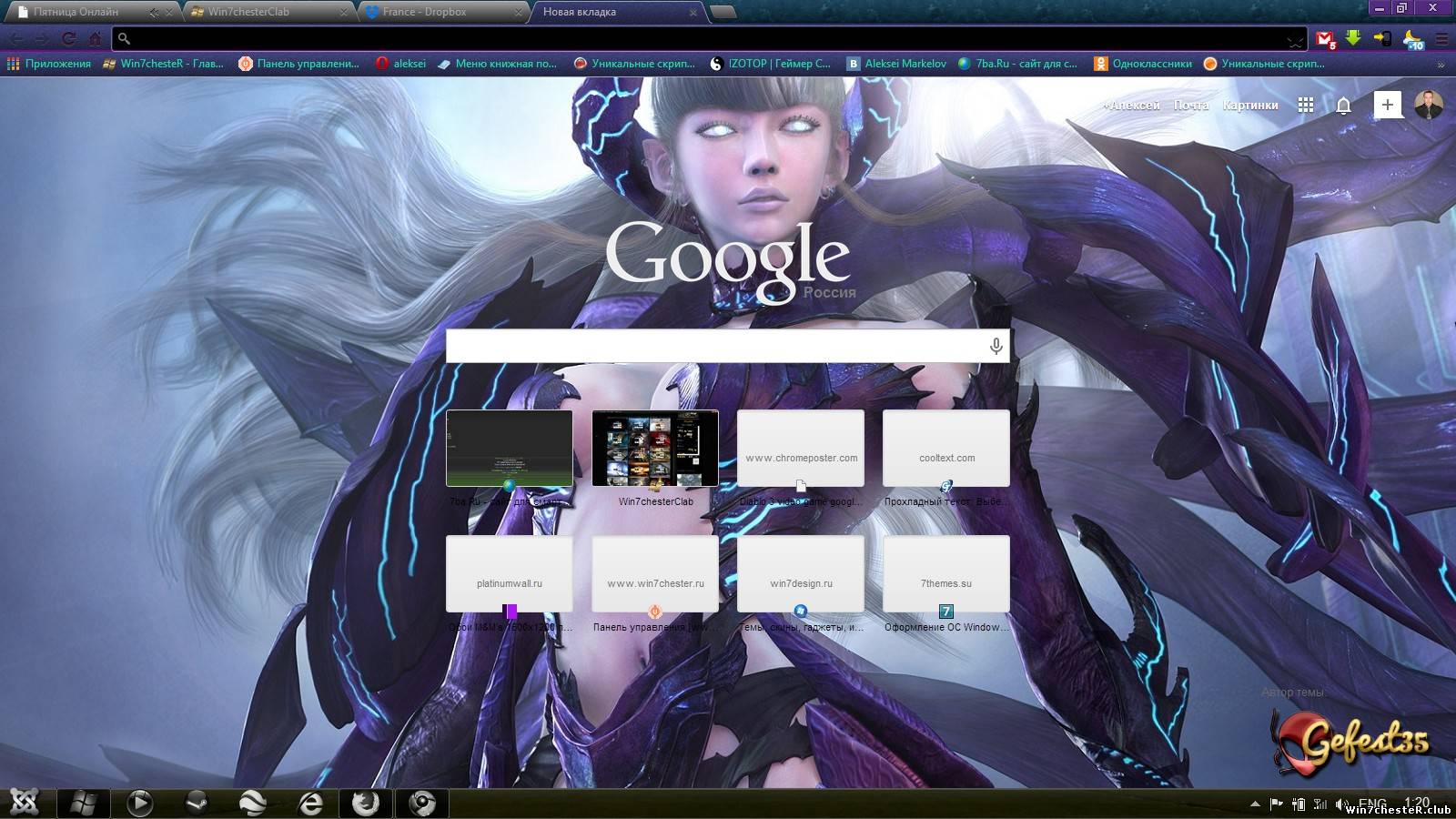The height and width of the screenshot is (819, 1456).
Task: Open a new tab with the new-tab button
Action: pyautogui.click(x=723, y=12)
